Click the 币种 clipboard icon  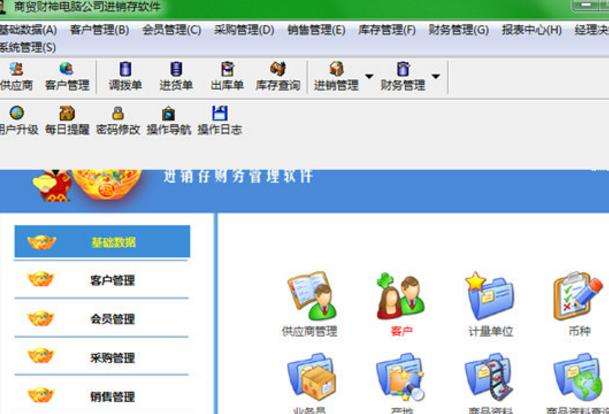coord(579,304)
